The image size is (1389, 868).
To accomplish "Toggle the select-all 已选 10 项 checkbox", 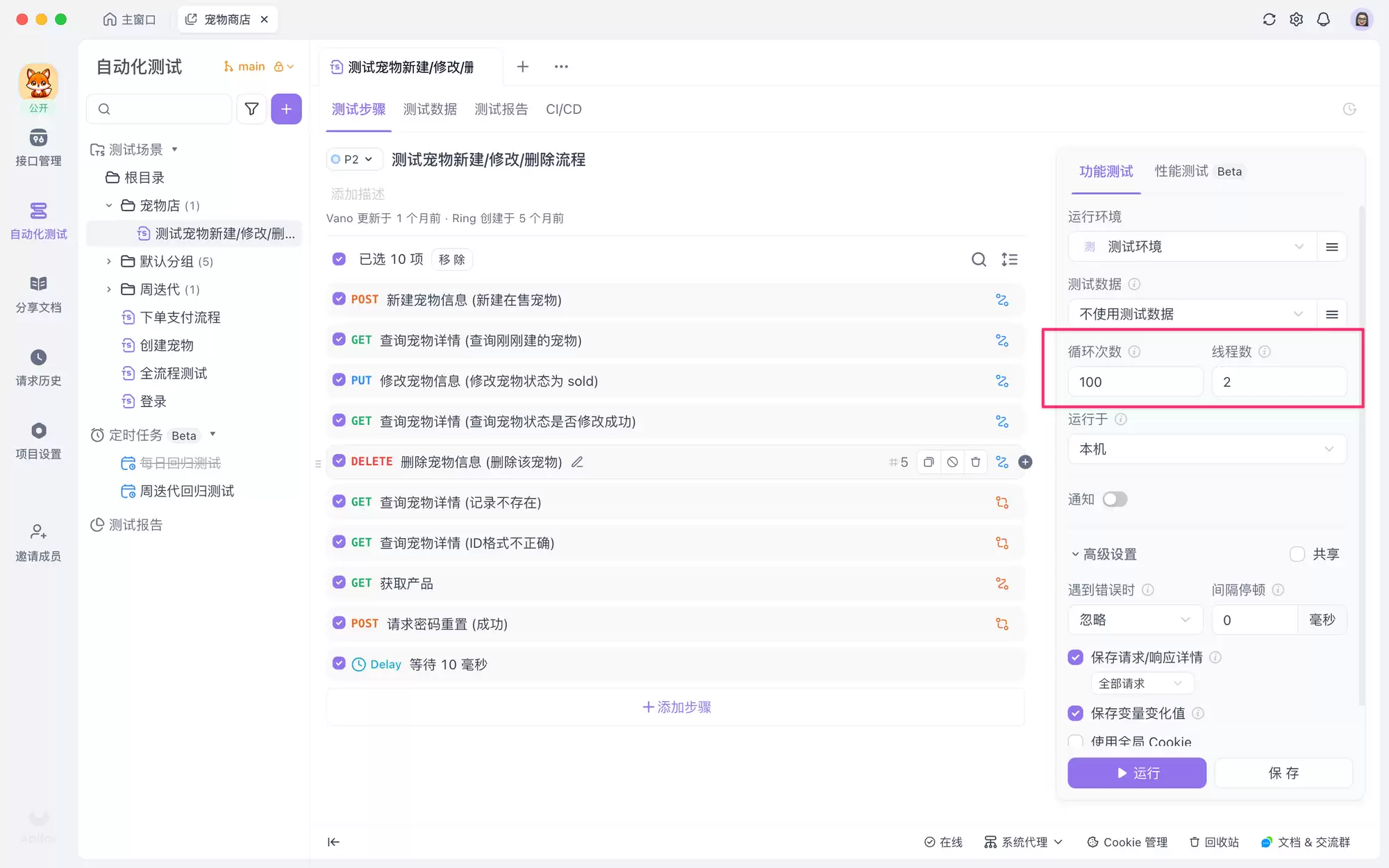I will point(339,259).
